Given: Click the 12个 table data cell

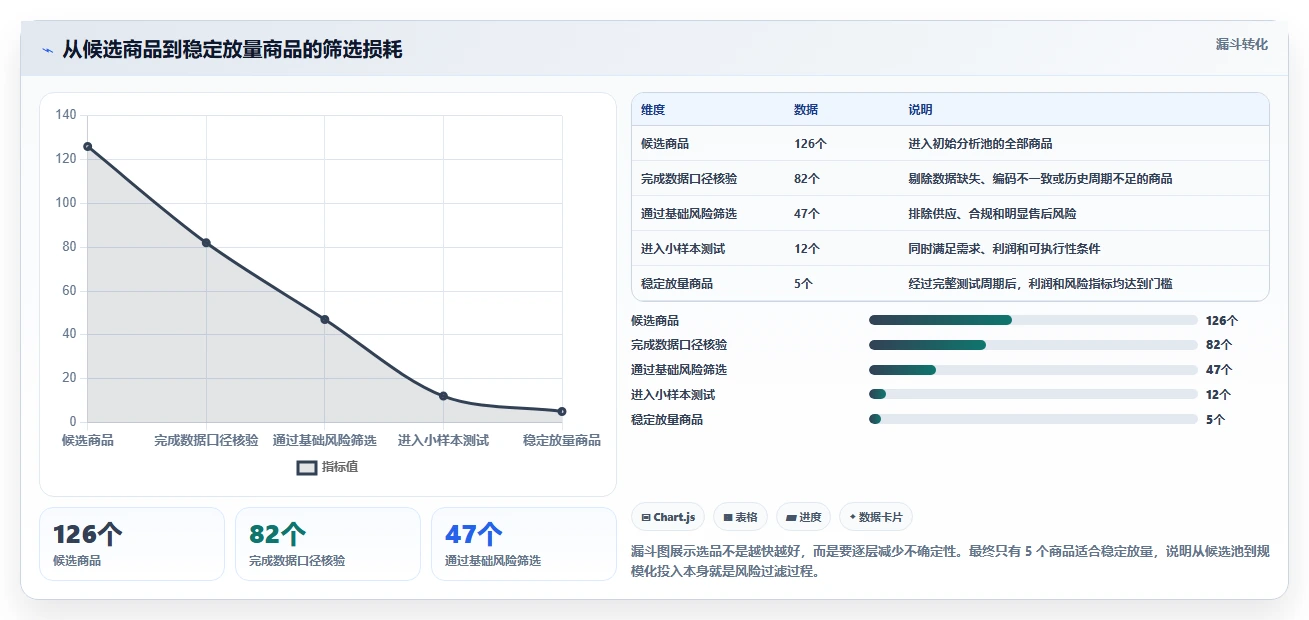Looking at the screenshot, I should pos(807,248).
